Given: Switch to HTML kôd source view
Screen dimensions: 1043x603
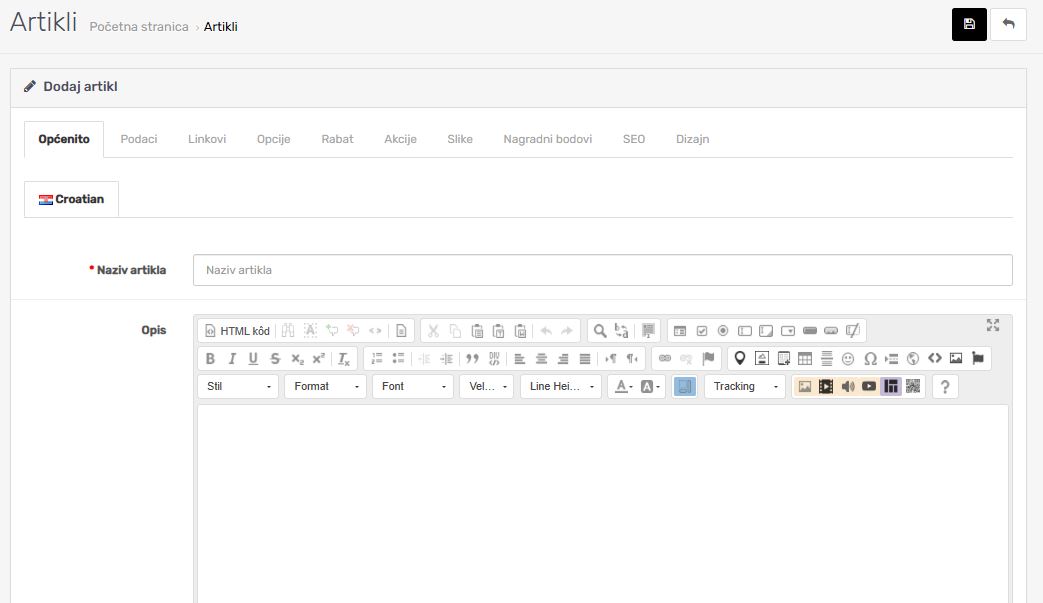Looking at the screenshot, I should (x=237, y=330).
